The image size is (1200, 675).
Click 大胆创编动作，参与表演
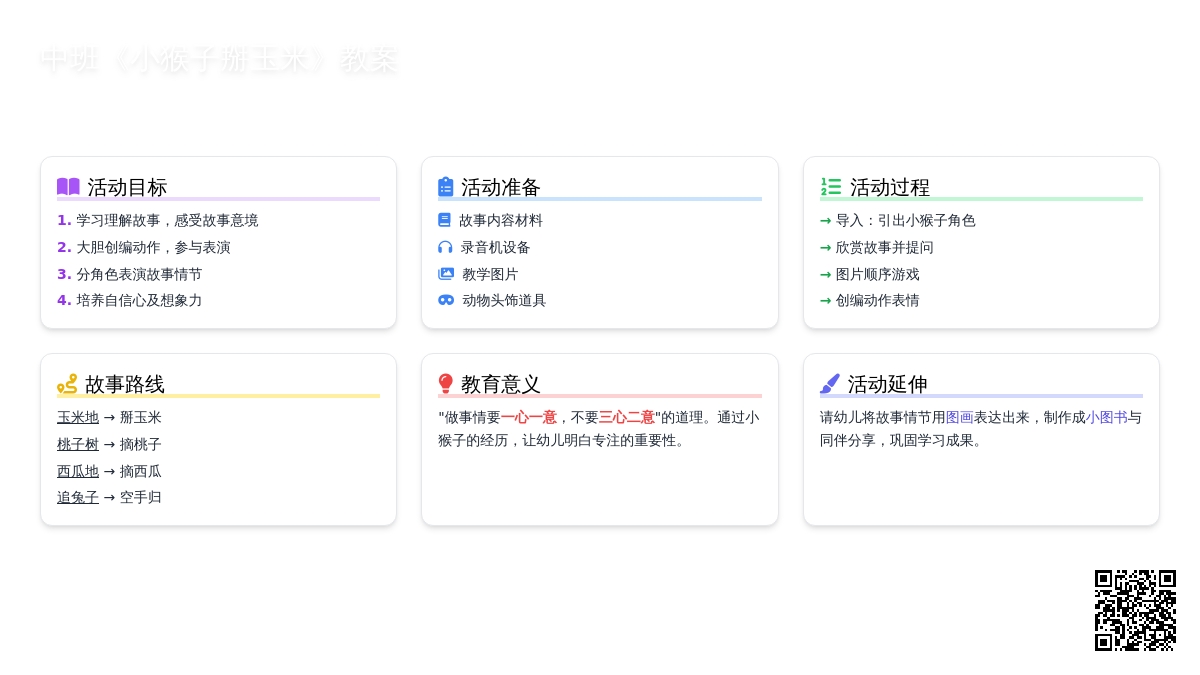[153, 247]
